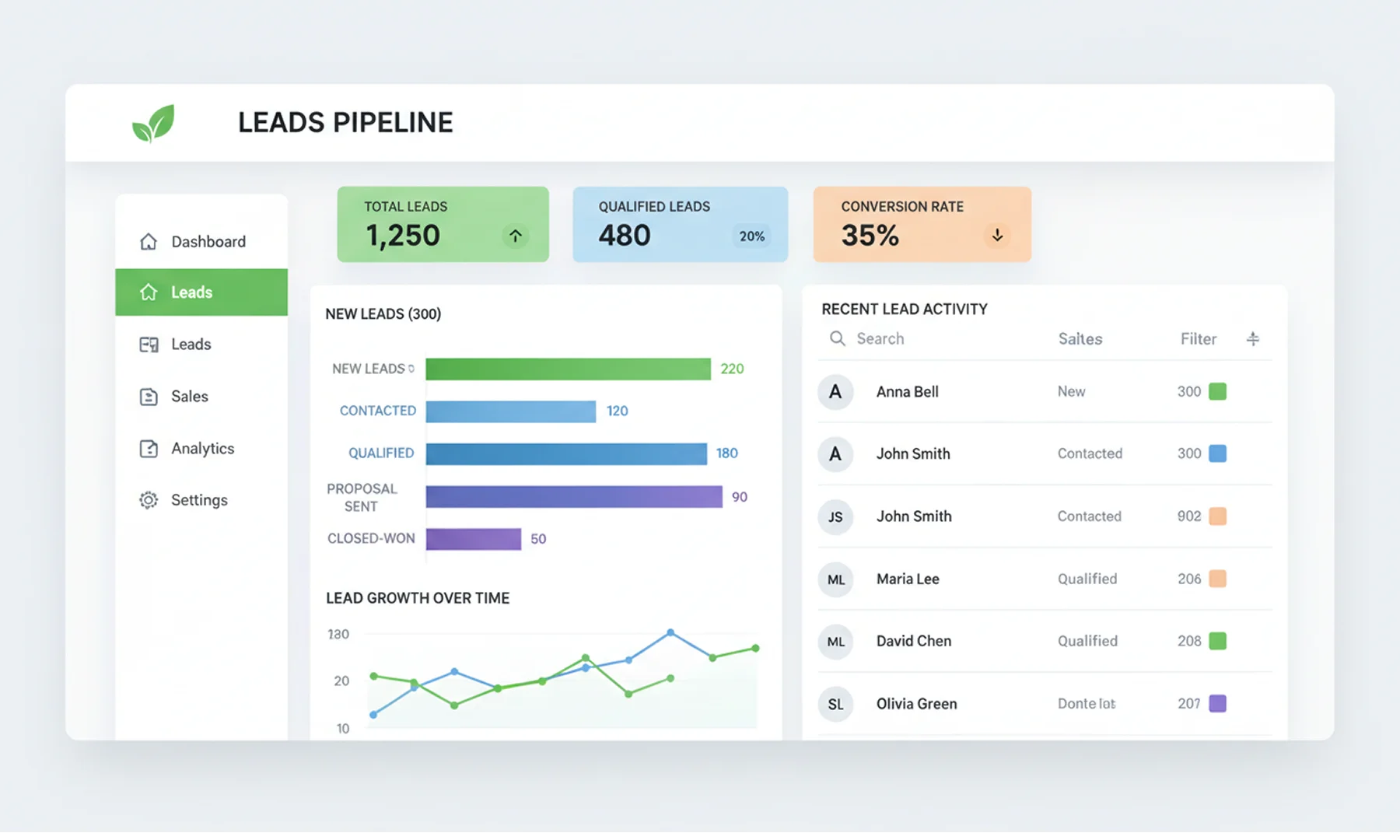Click the Qualified Leads 480 value

625,236
